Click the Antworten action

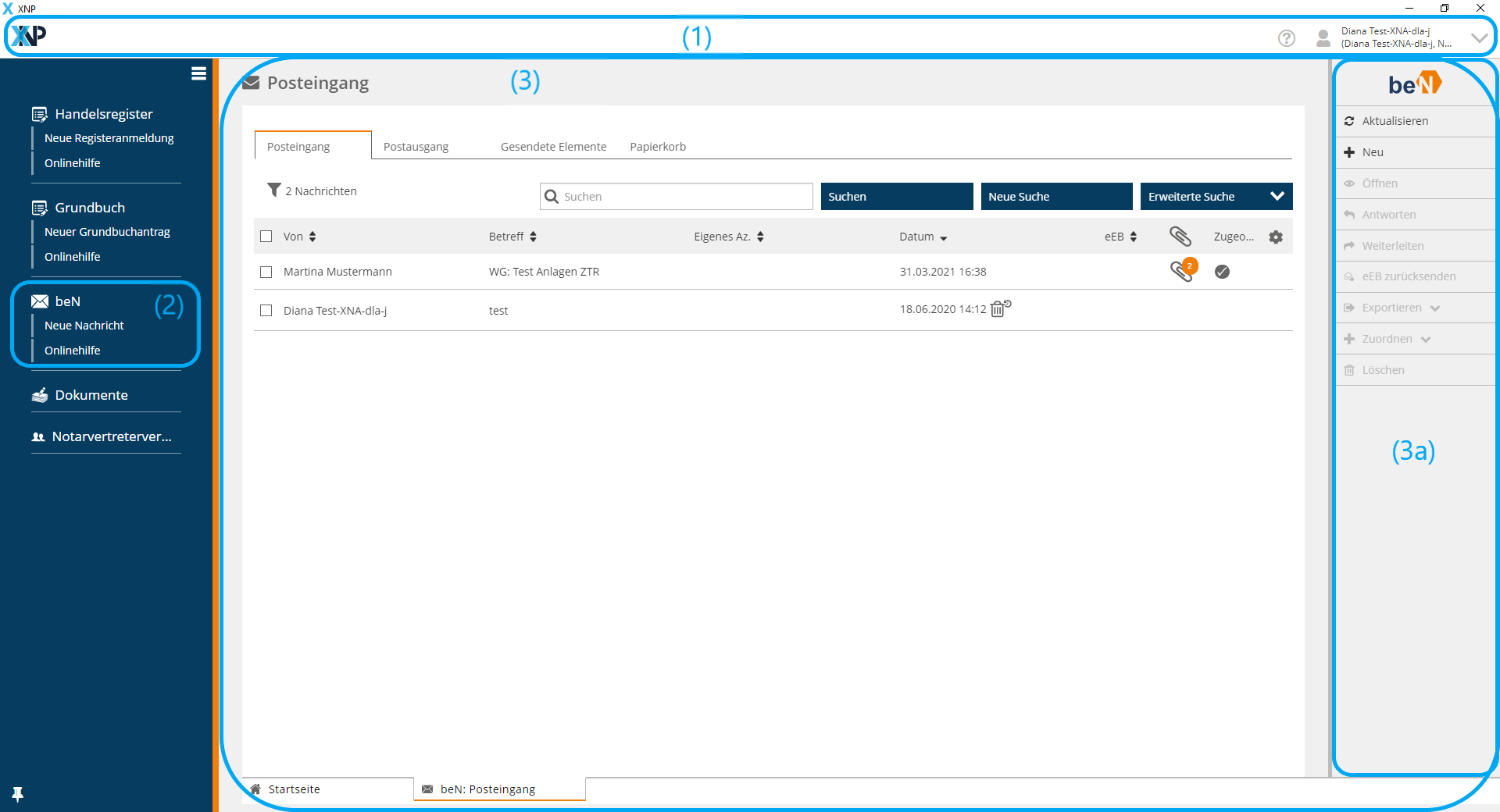pyautogui.click(x=1415, y=215)
